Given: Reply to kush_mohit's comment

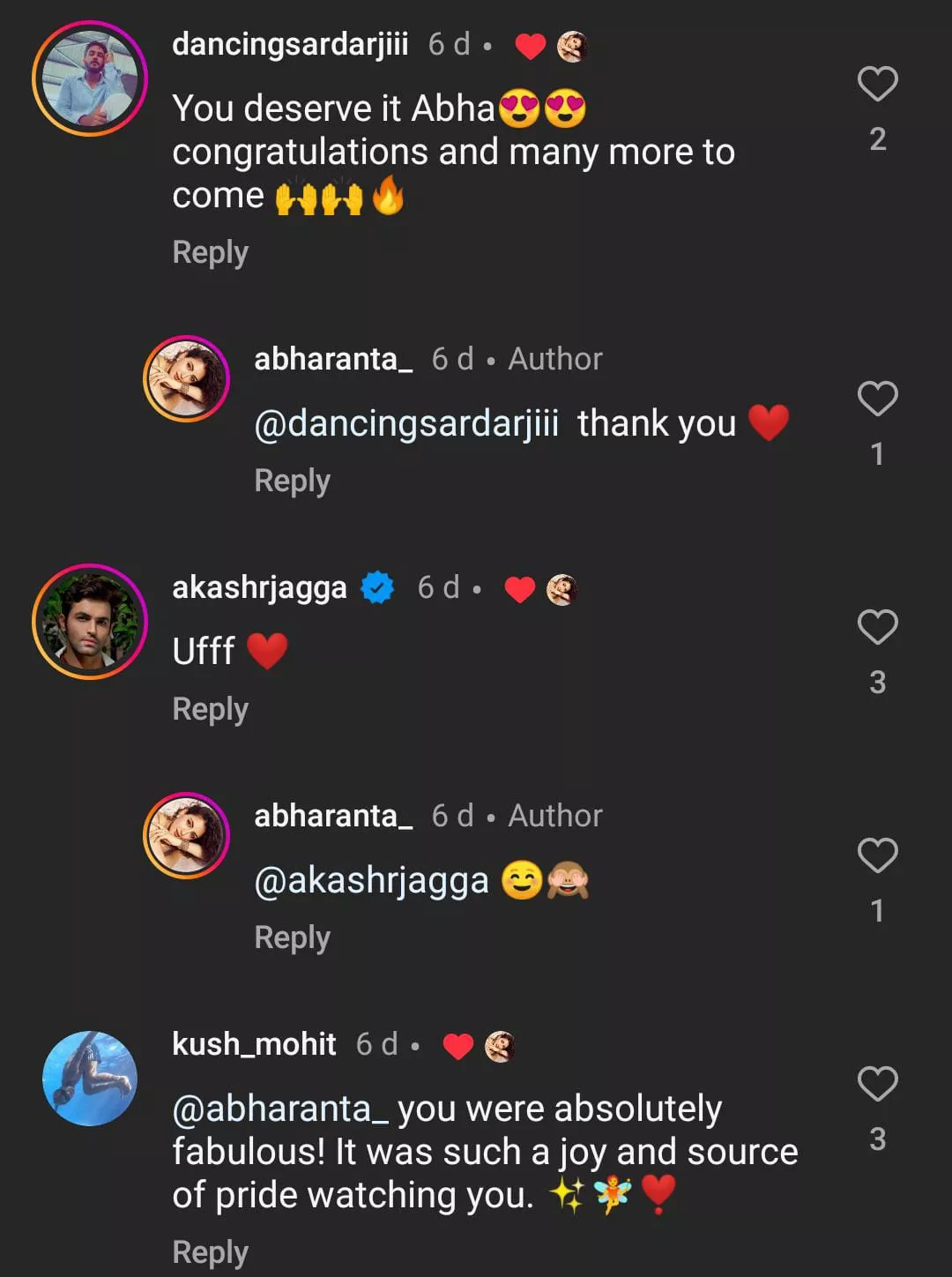Looking at the screenshot, I should coord(210,1252).
